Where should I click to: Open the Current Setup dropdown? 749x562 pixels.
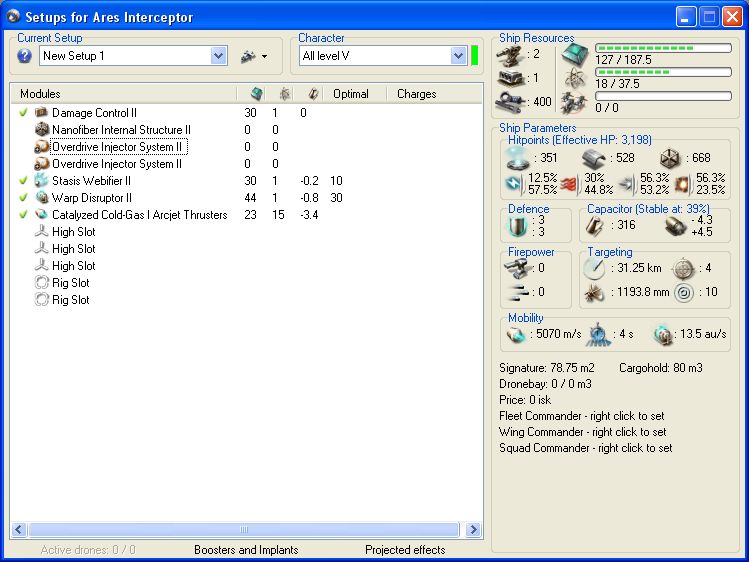coord(219,56)
